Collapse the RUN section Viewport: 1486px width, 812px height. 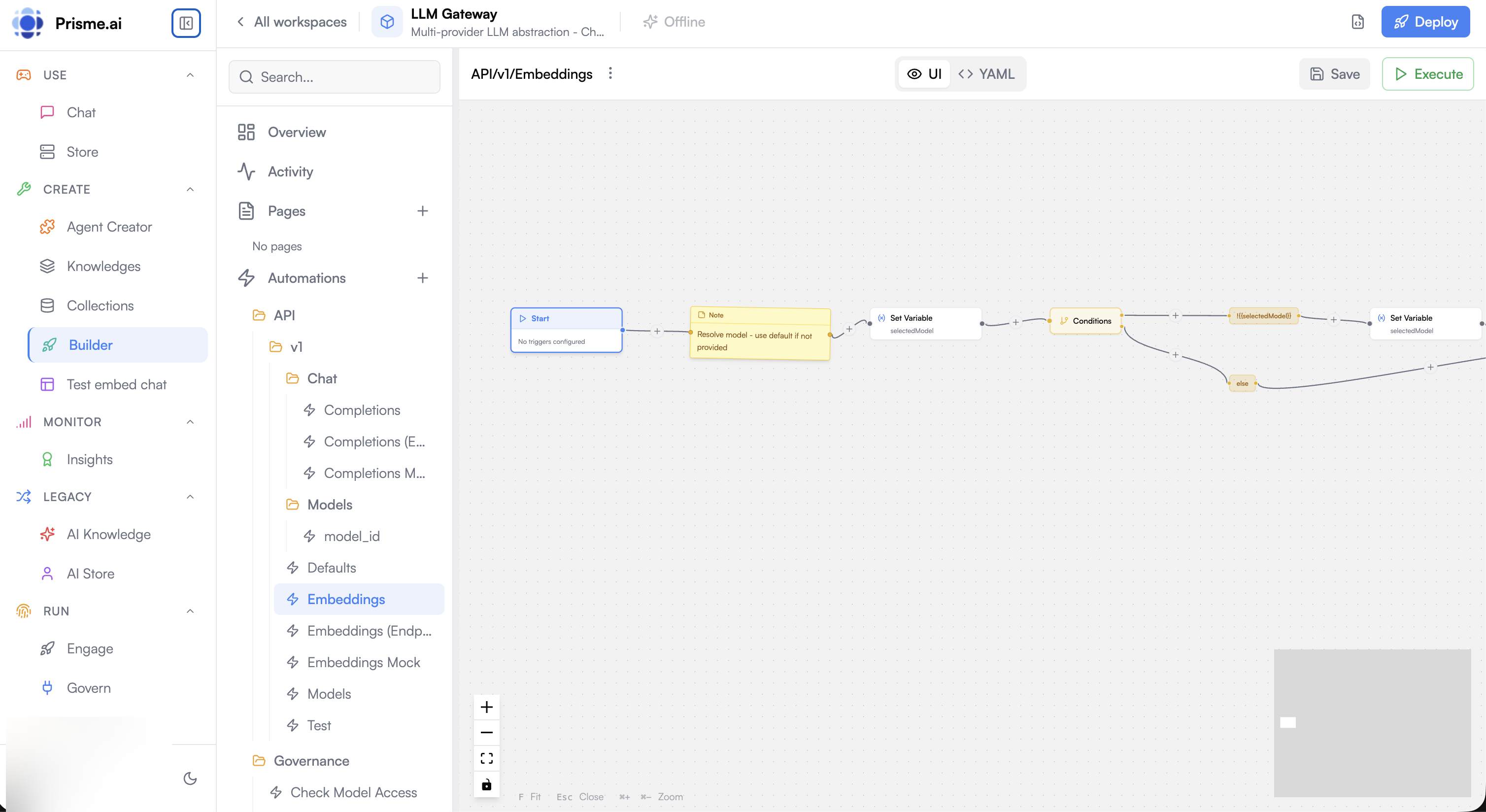[190, 611]
